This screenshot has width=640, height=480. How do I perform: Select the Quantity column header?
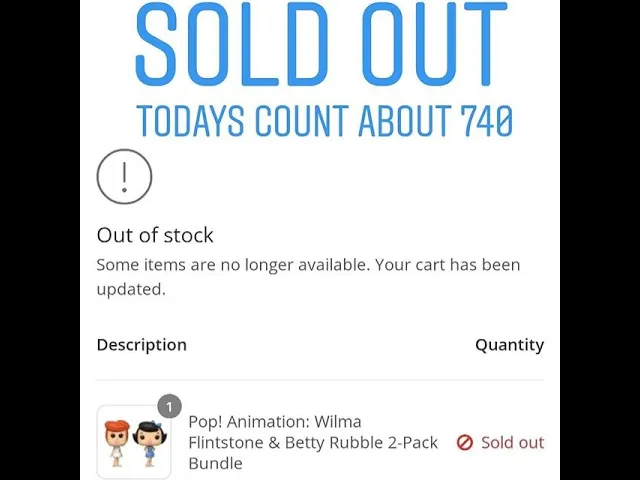pyautogui.click(x=509, y=345)
